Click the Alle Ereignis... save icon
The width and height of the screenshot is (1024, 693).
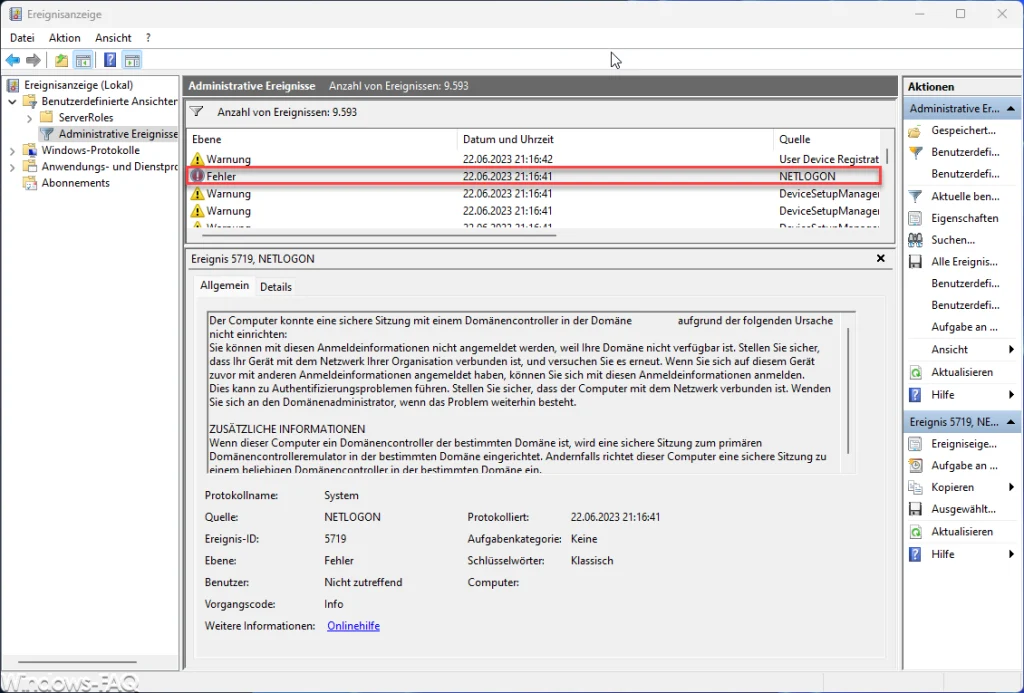point(916,262)
